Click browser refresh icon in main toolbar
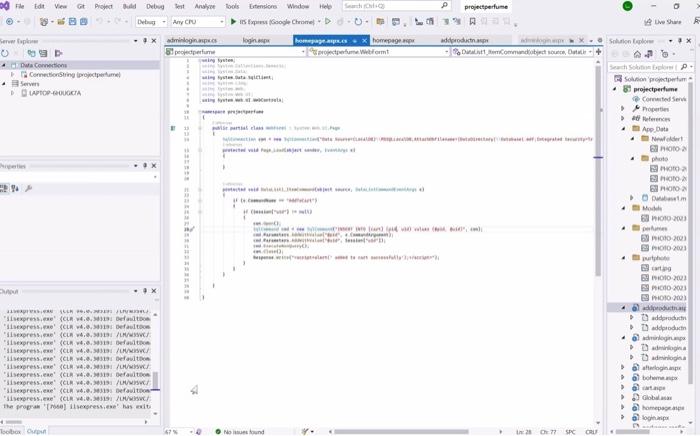 [358, 21]
